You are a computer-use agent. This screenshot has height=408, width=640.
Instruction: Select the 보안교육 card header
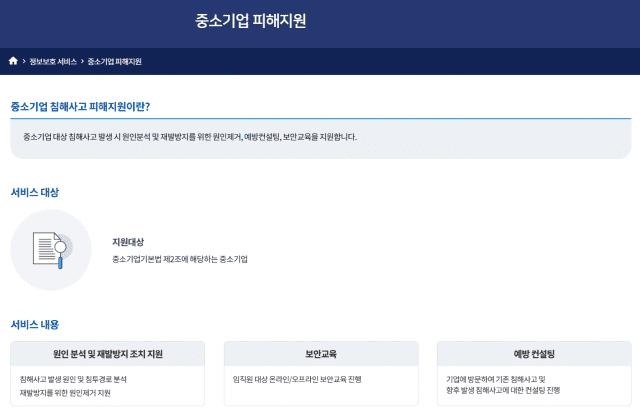pyautogui.click(x=320, y=354)
